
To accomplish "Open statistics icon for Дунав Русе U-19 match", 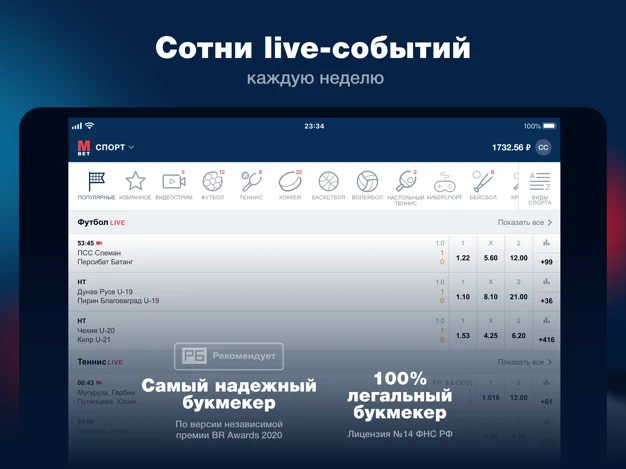I will tap(546, 281).
